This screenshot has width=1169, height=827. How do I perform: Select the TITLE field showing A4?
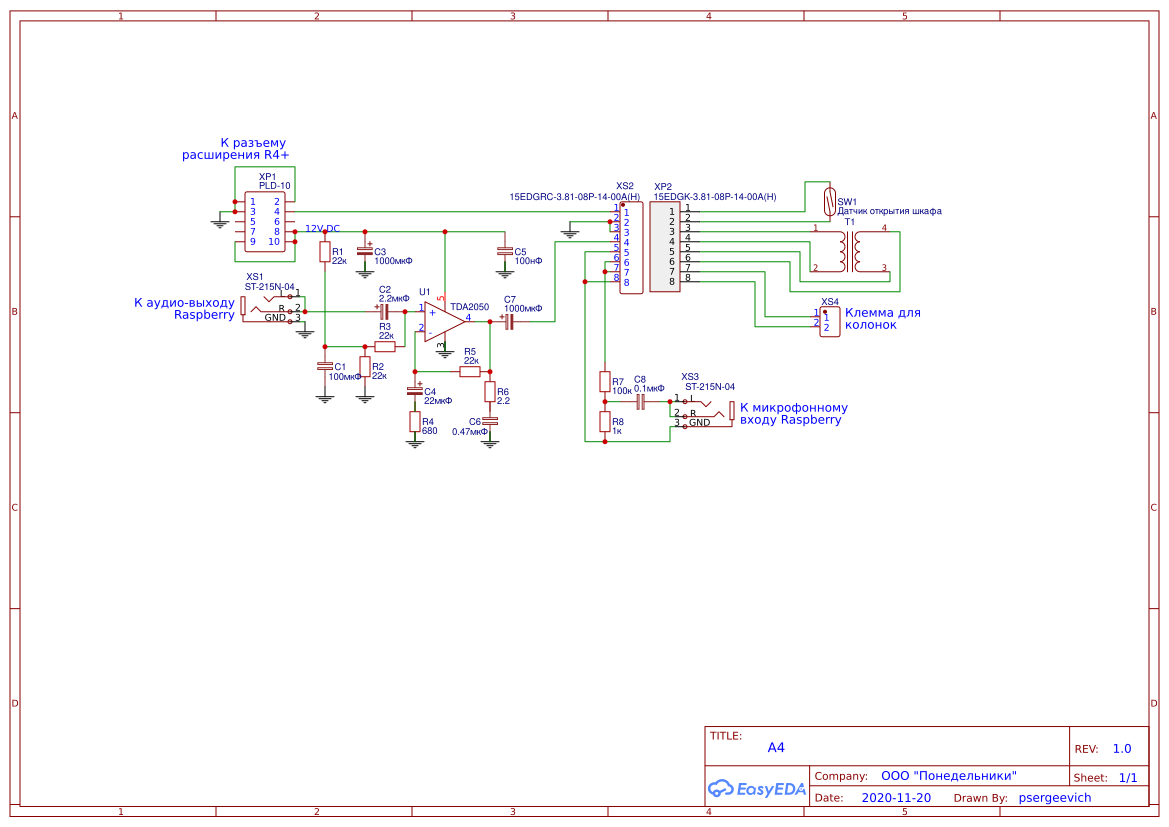pos(777,746)
